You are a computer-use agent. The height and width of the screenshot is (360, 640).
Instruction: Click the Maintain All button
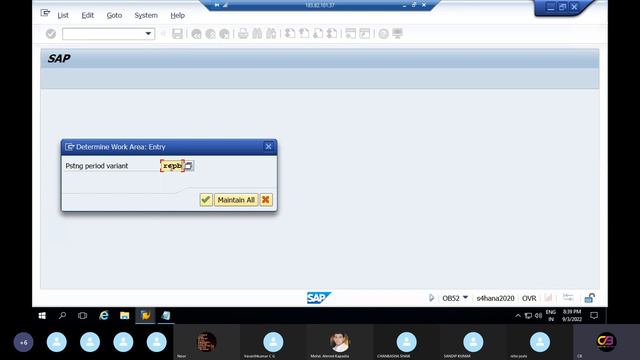pyautogui.click(x=236, y=200)
